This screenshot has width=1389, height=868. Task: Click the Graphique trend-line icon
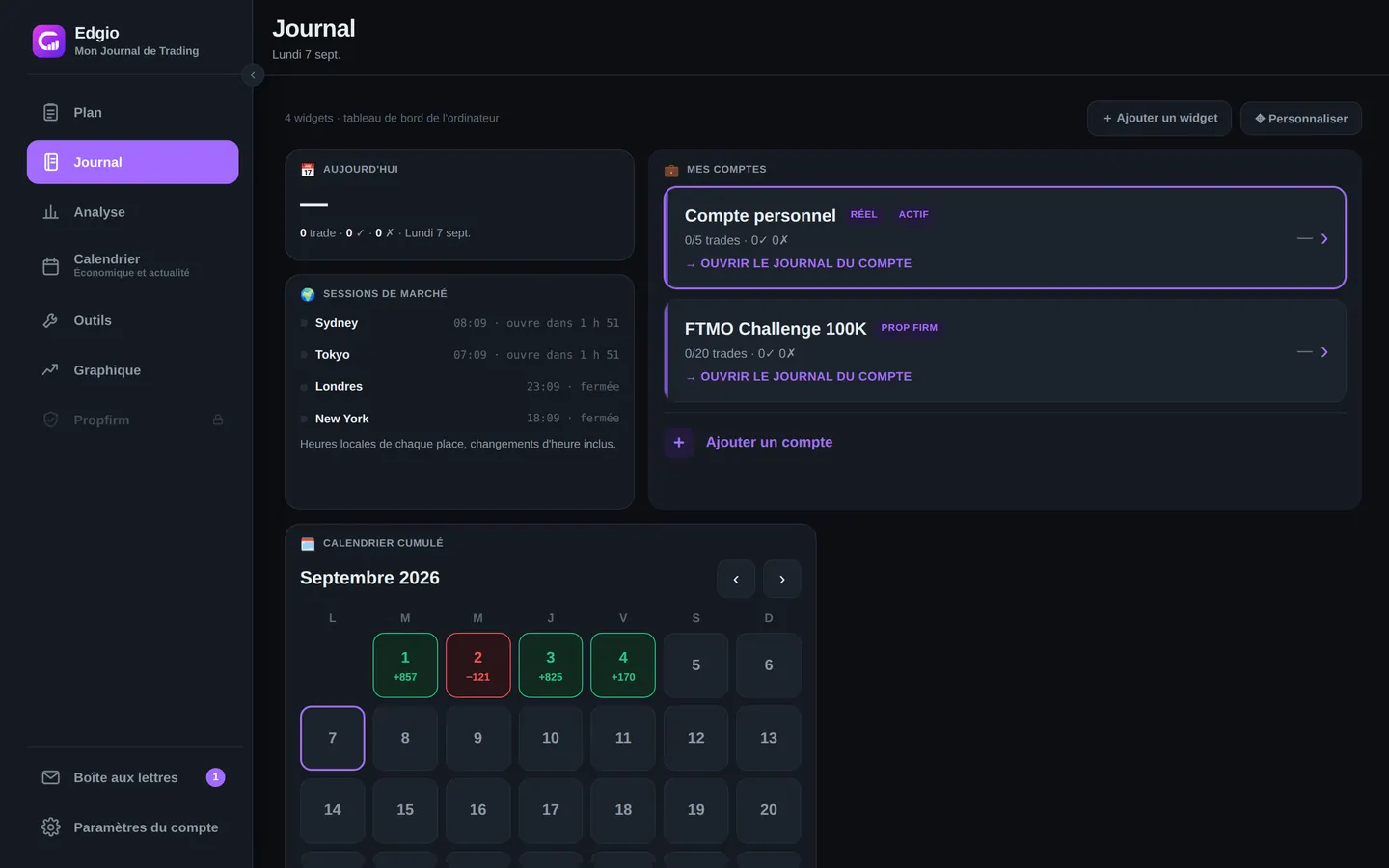click(51, 370)
